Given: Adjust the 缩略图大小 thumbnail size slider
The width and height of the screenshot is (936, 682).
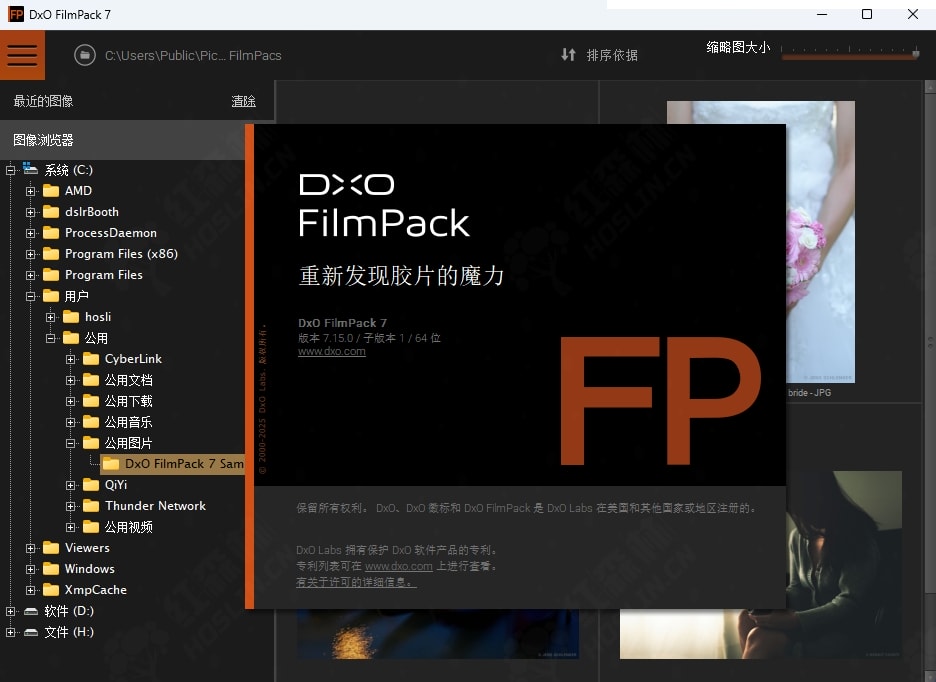Looking at the screenshot, I should pyautogui.click(x=850, y=55).
